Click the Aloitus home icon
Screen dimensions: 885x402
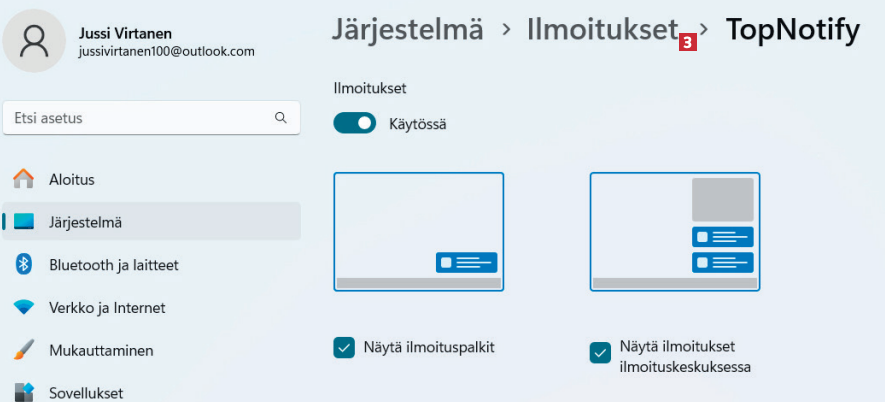click(x=24, y=180)
